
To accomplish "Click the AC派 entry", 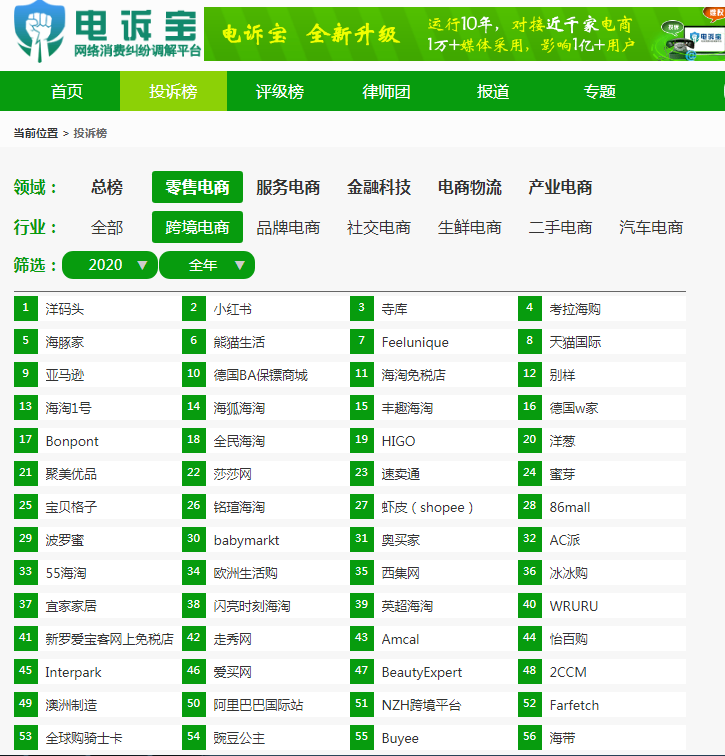I will pos(564,540).
